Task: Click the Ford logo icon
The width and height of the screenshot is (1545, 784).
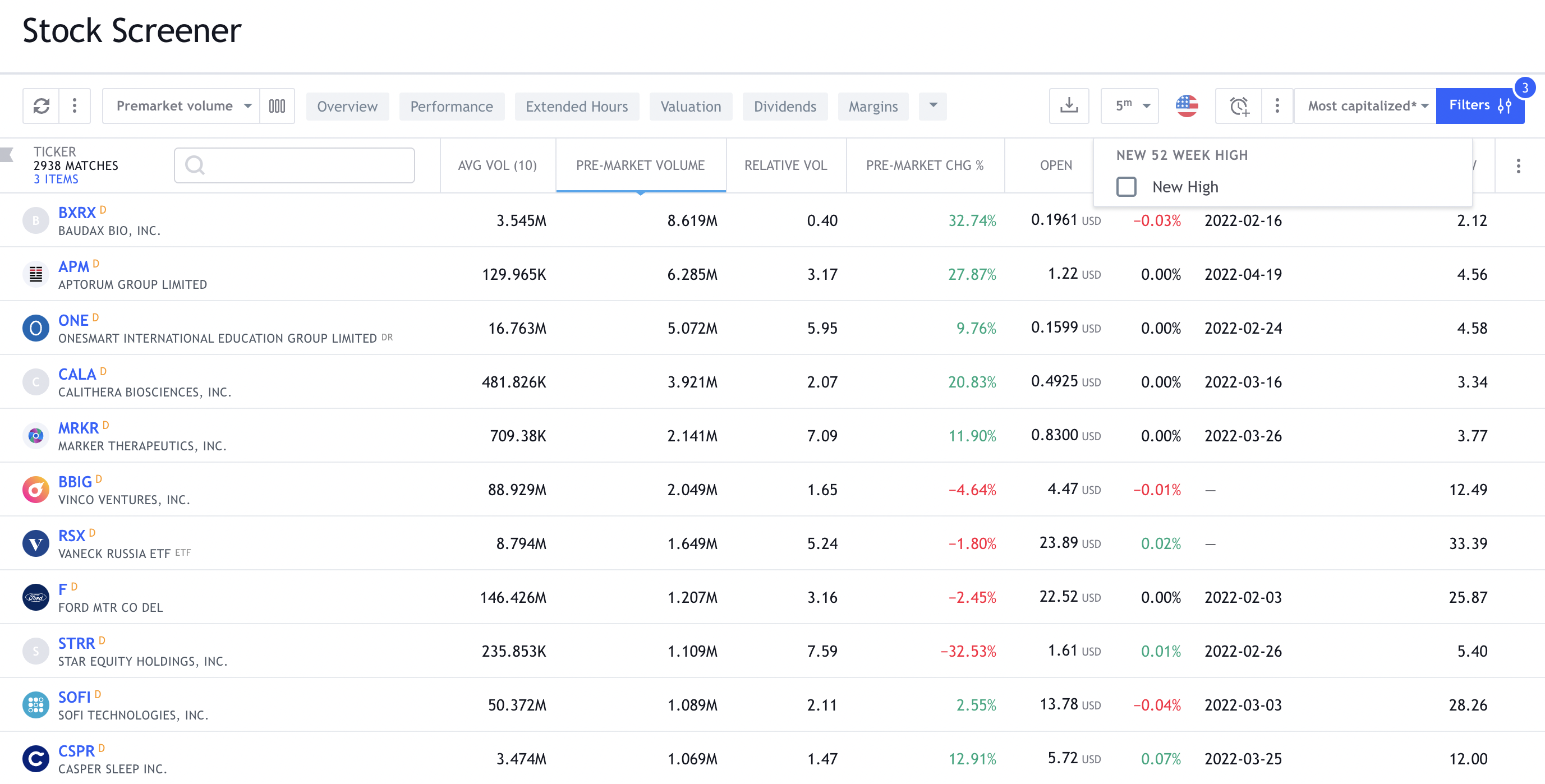Action: pyautogui.click(x=35, y=598)
